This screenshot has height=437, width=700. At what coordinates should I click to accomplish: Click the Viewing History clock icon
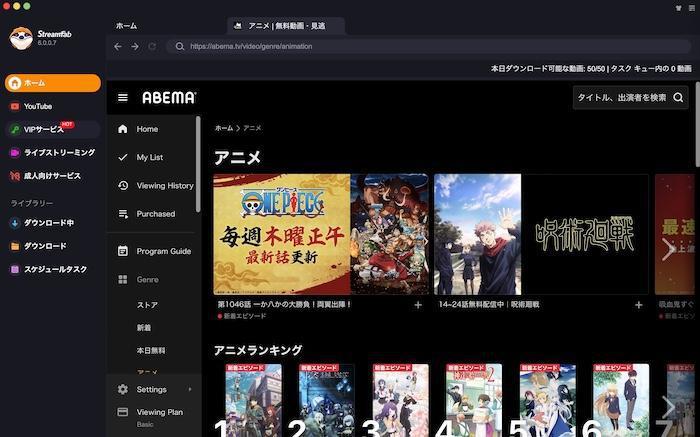pyautogui.click(x=123, y=186)
